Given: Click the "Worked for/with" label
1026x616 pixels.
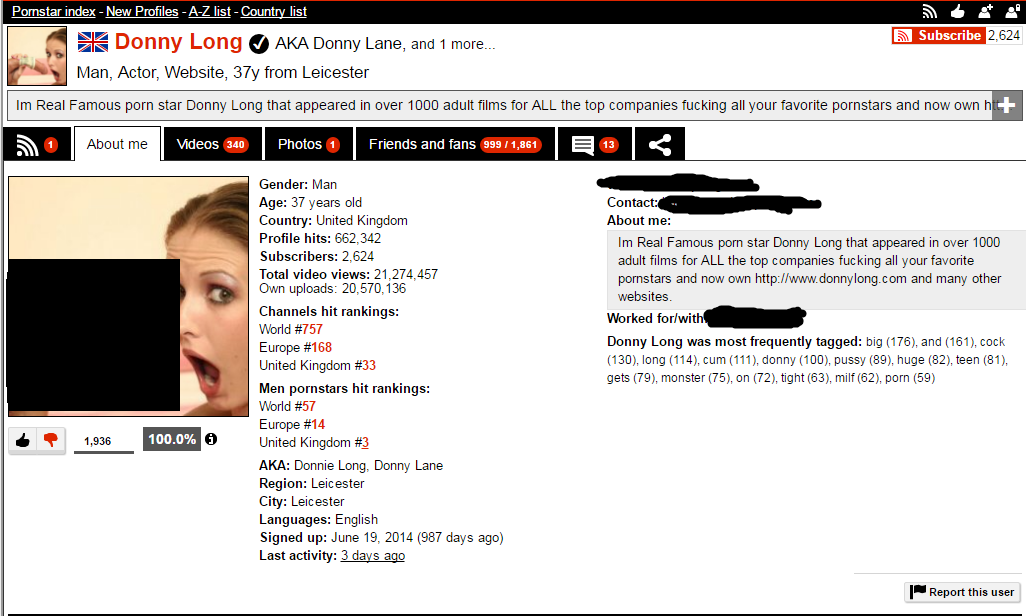Looking at the screenshot, I should point(655,319).
